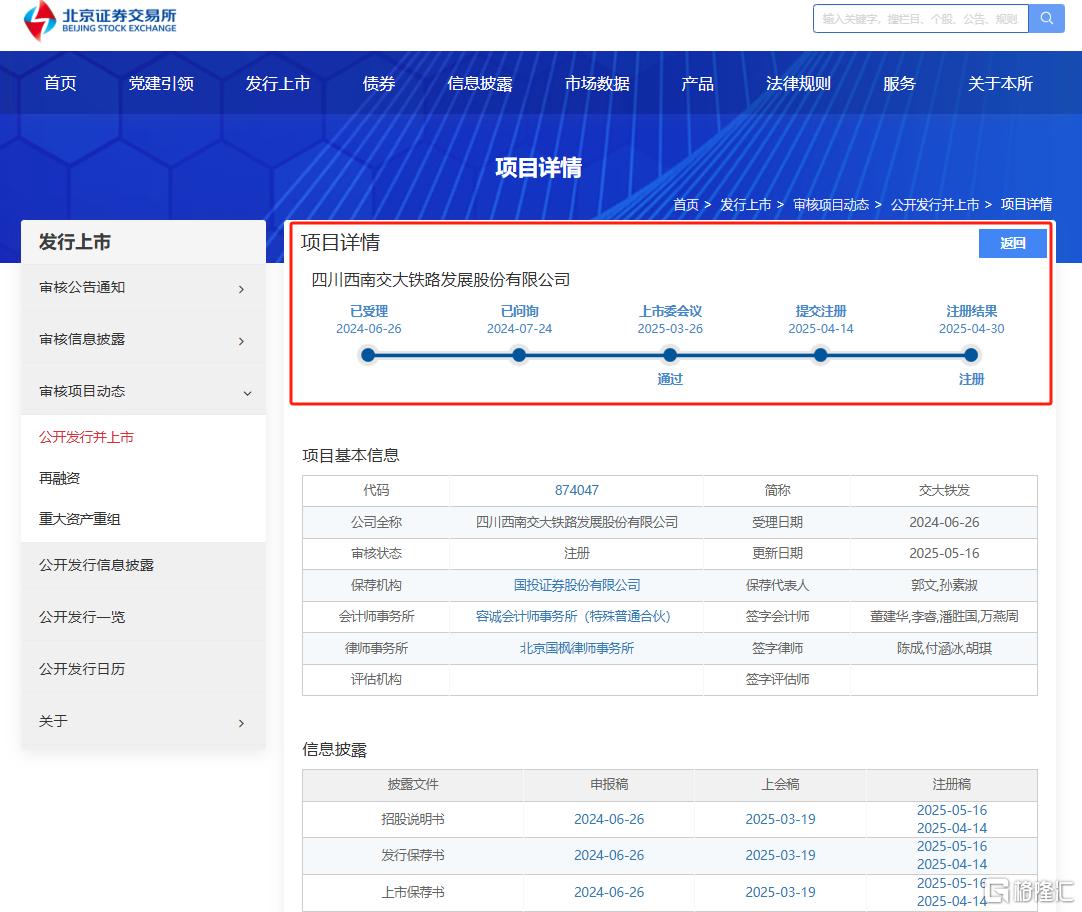Open stock code 874047 link

click(x=576, y=490)
